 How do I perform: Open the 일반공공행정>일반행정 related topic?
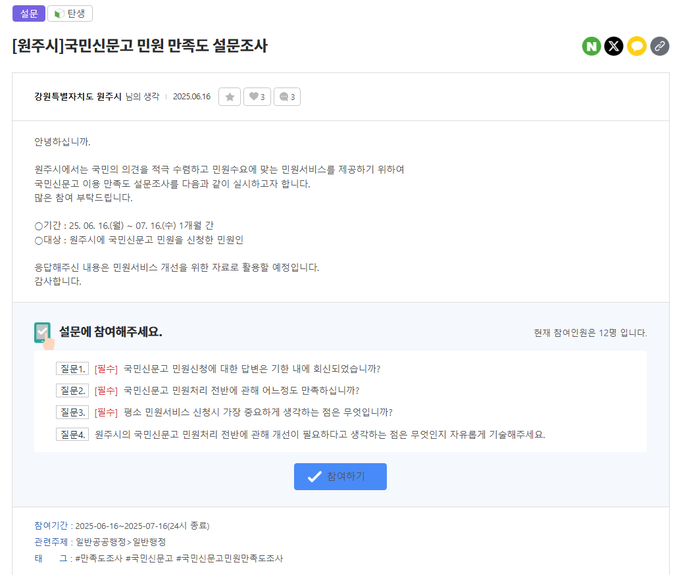tap(120, 541)
